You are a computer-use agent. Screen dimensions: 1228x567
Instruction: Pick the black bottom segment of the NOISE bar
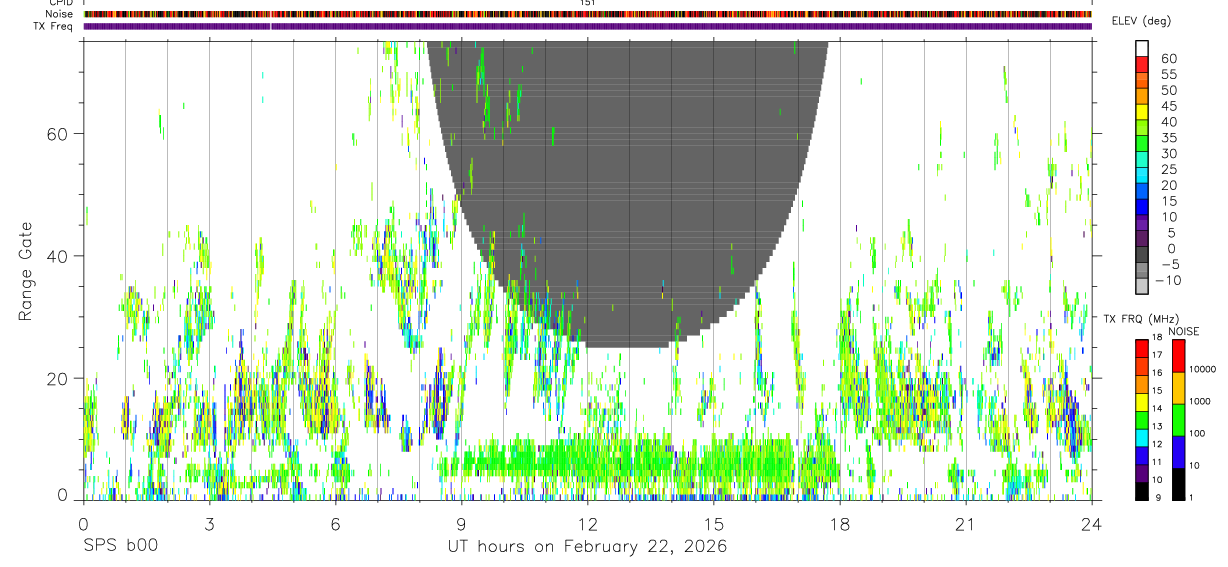1178,483
